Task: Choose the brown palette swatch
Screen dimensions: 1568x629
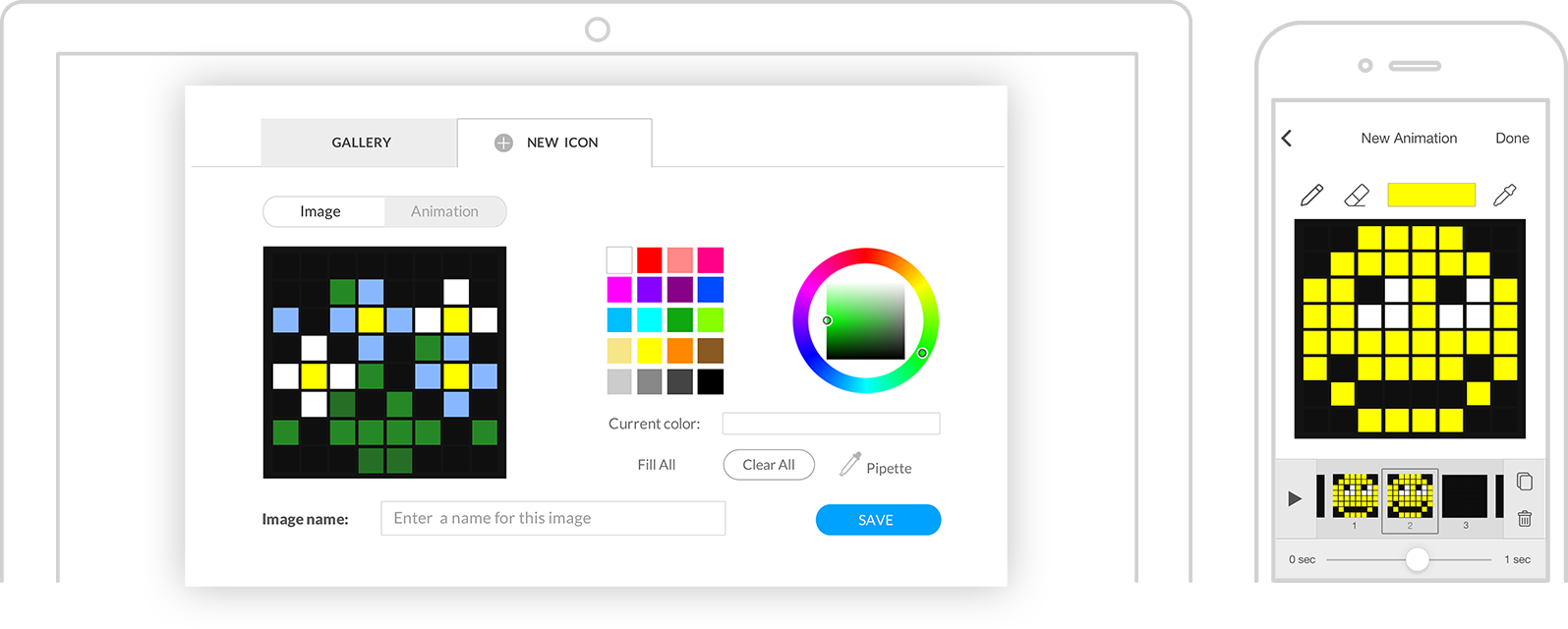Action: coord(711,351)
